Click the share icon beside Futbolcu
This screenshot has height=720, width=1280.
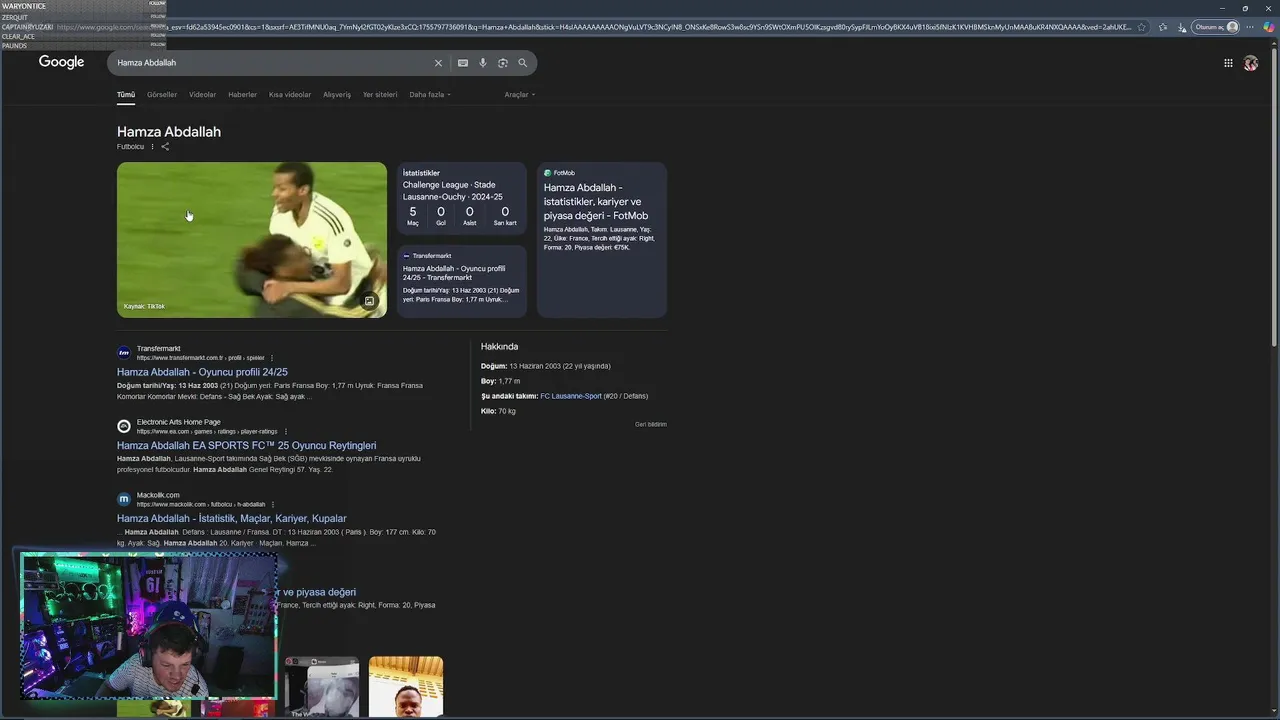(165, 147)
